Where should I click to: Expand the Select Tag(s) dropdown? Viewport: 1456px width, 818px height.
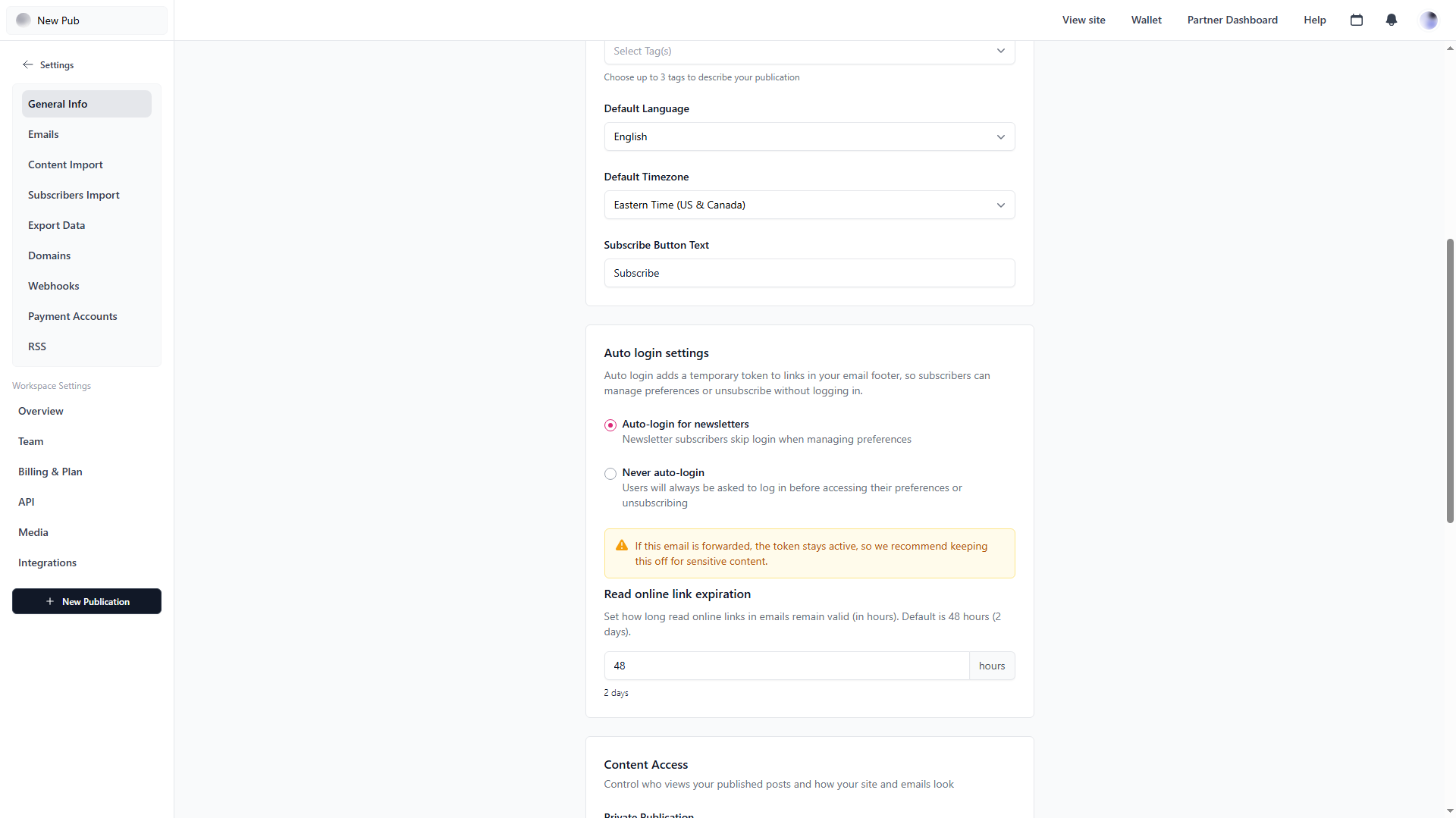pos(809,51)
